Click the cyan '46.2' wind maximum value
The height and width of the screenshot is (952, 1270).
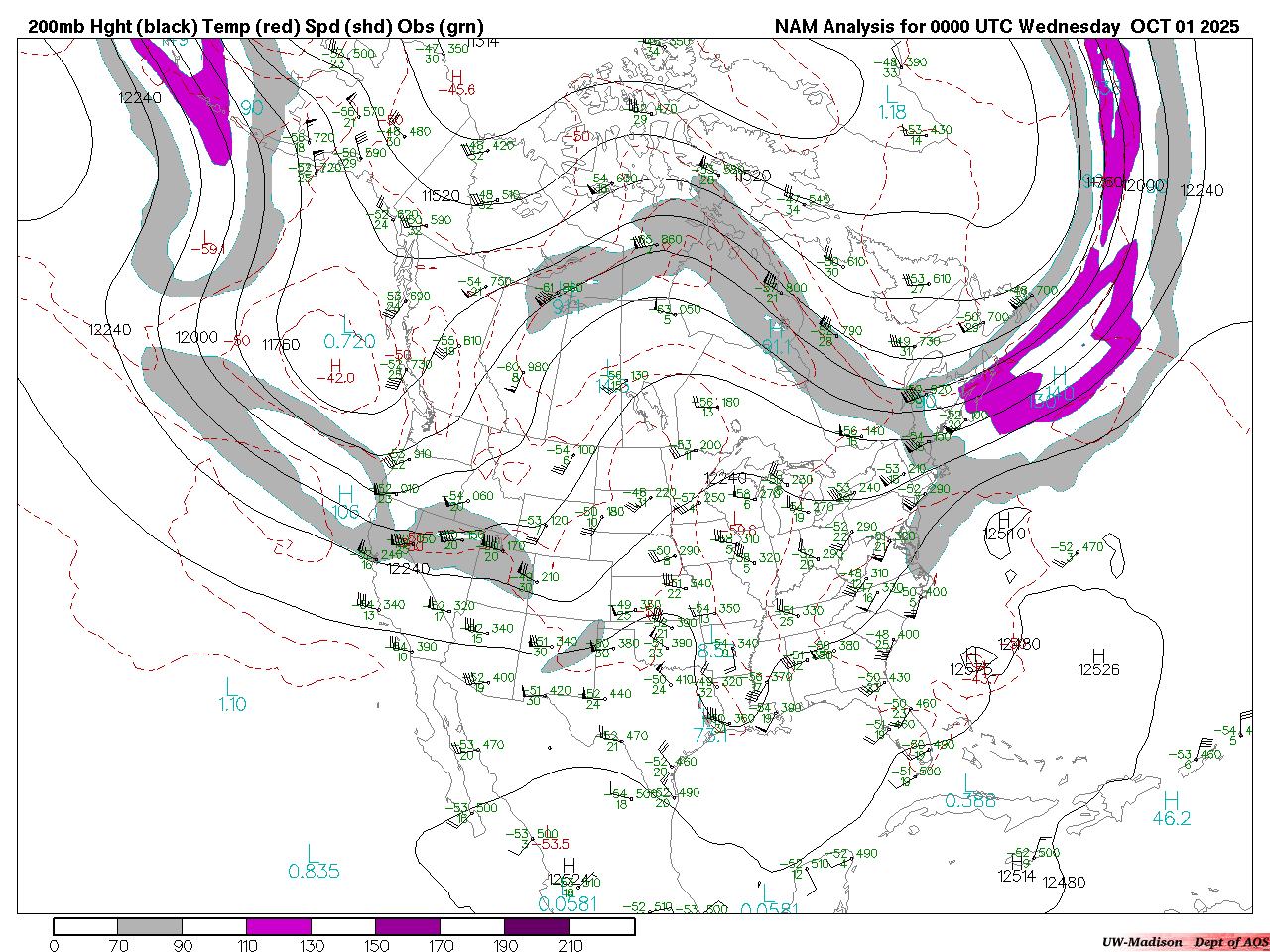(x=1172, y=819)
